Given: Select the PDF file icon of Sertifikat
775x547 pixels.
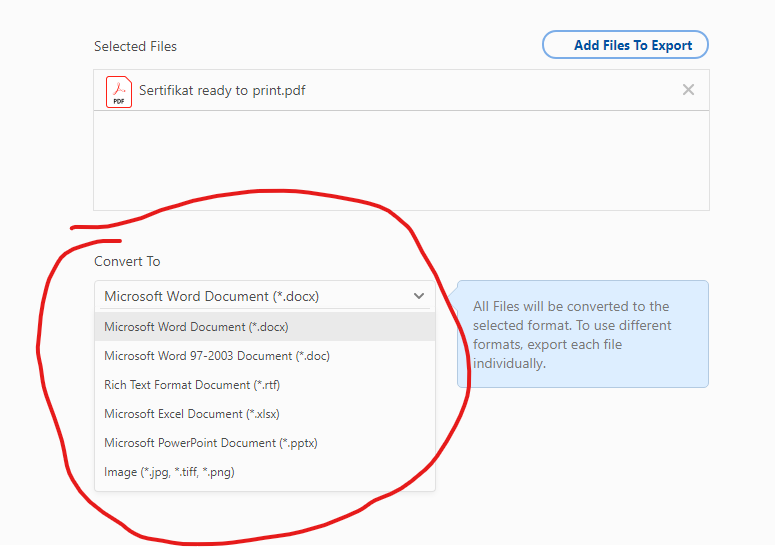Looking at the screenshot, I should click(119, 91).
